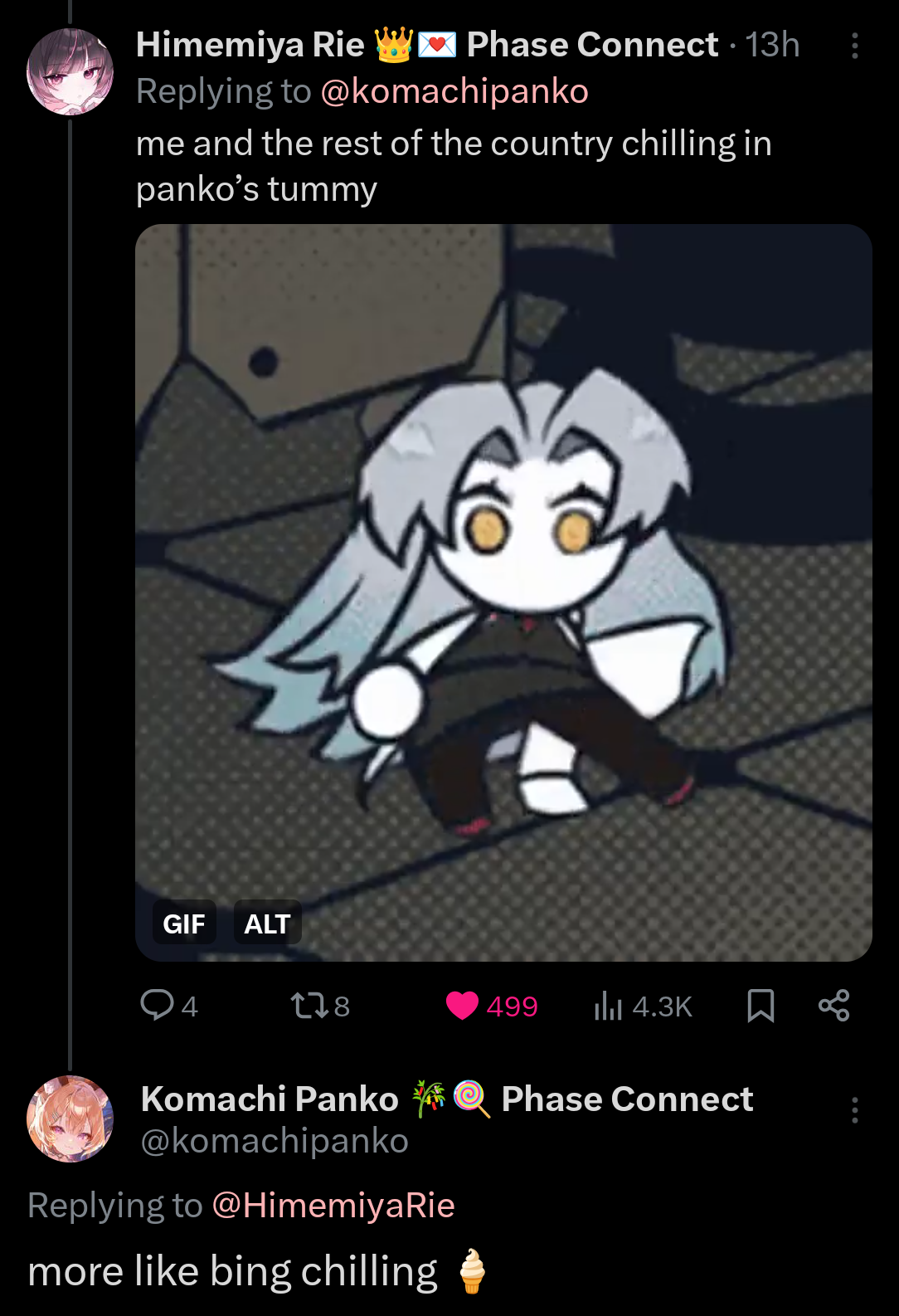Retweet Himemiya Rie's reply

[320, 1006]
